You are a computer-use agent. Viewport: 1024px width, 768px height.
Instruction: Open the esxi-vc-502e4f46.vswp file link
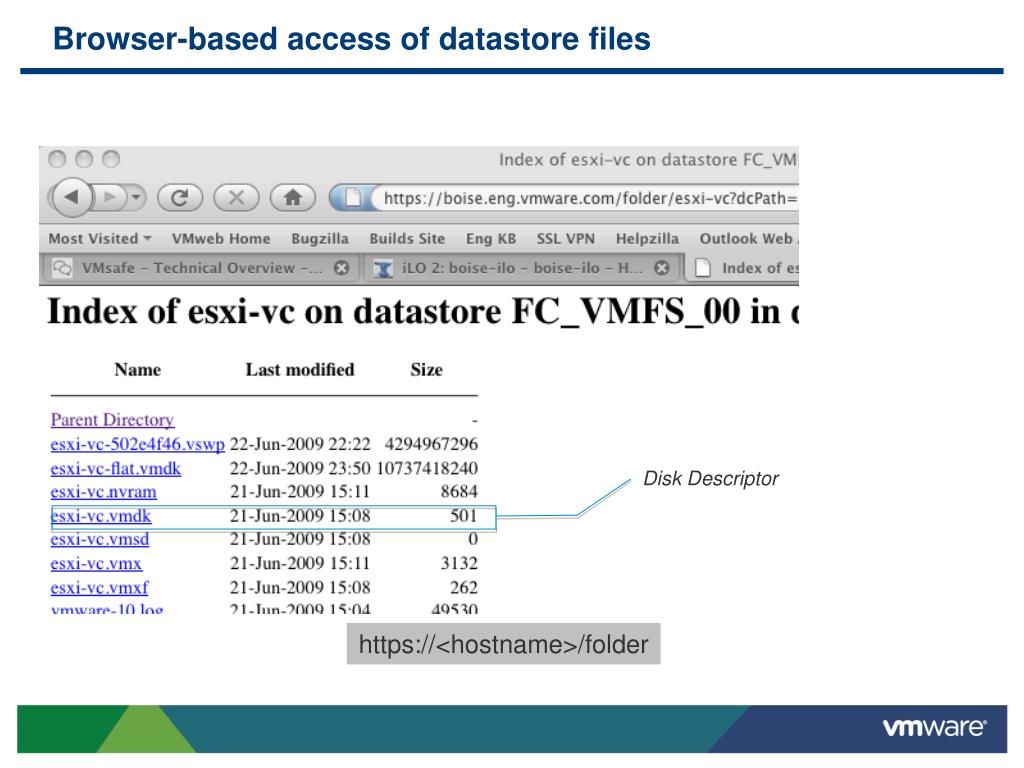coord(137,444)
